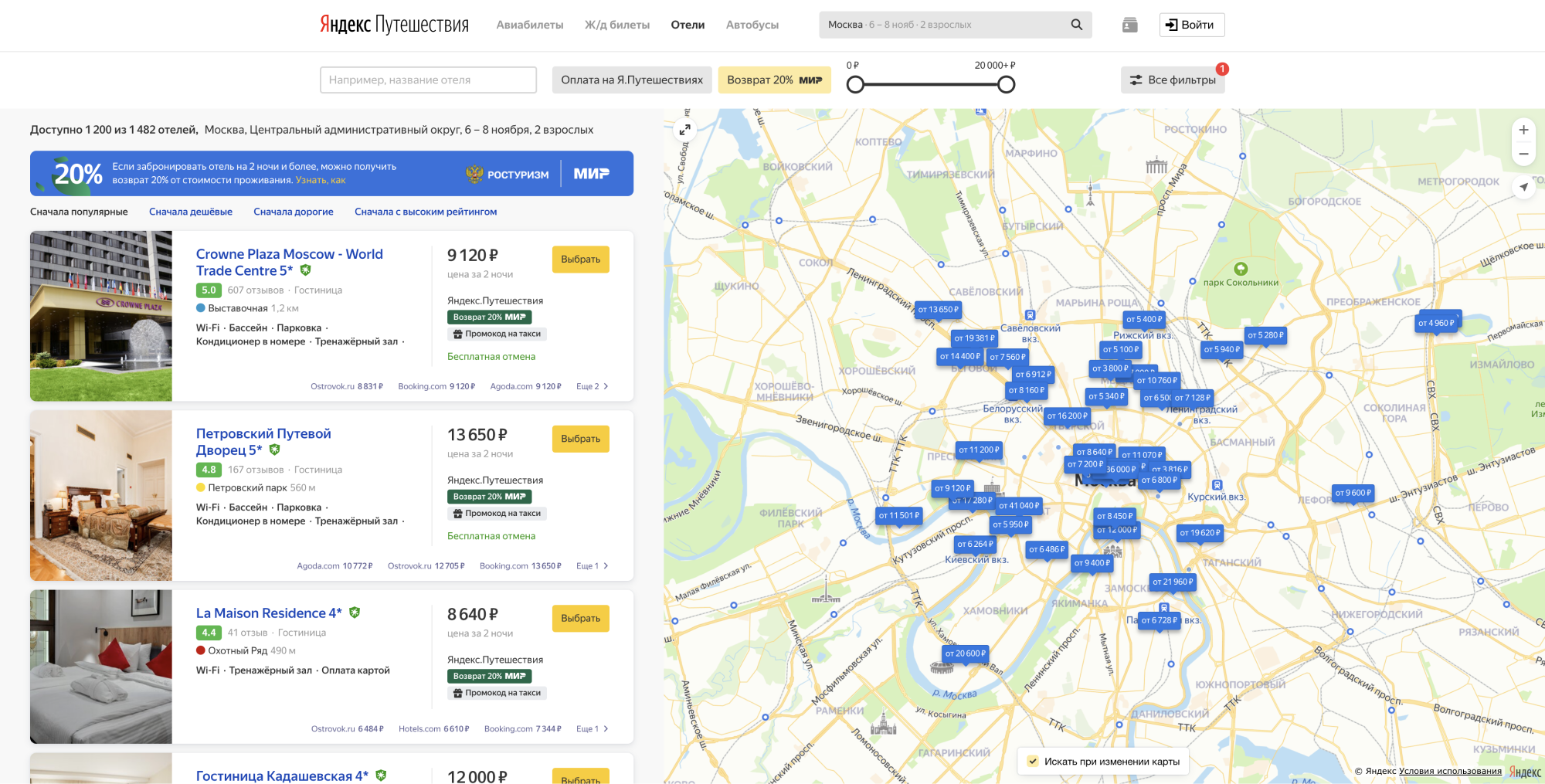Expand more offers for Петровский Путевой Дворец
The width and height of the screenshot is (1545, 784).
point(593,566)
